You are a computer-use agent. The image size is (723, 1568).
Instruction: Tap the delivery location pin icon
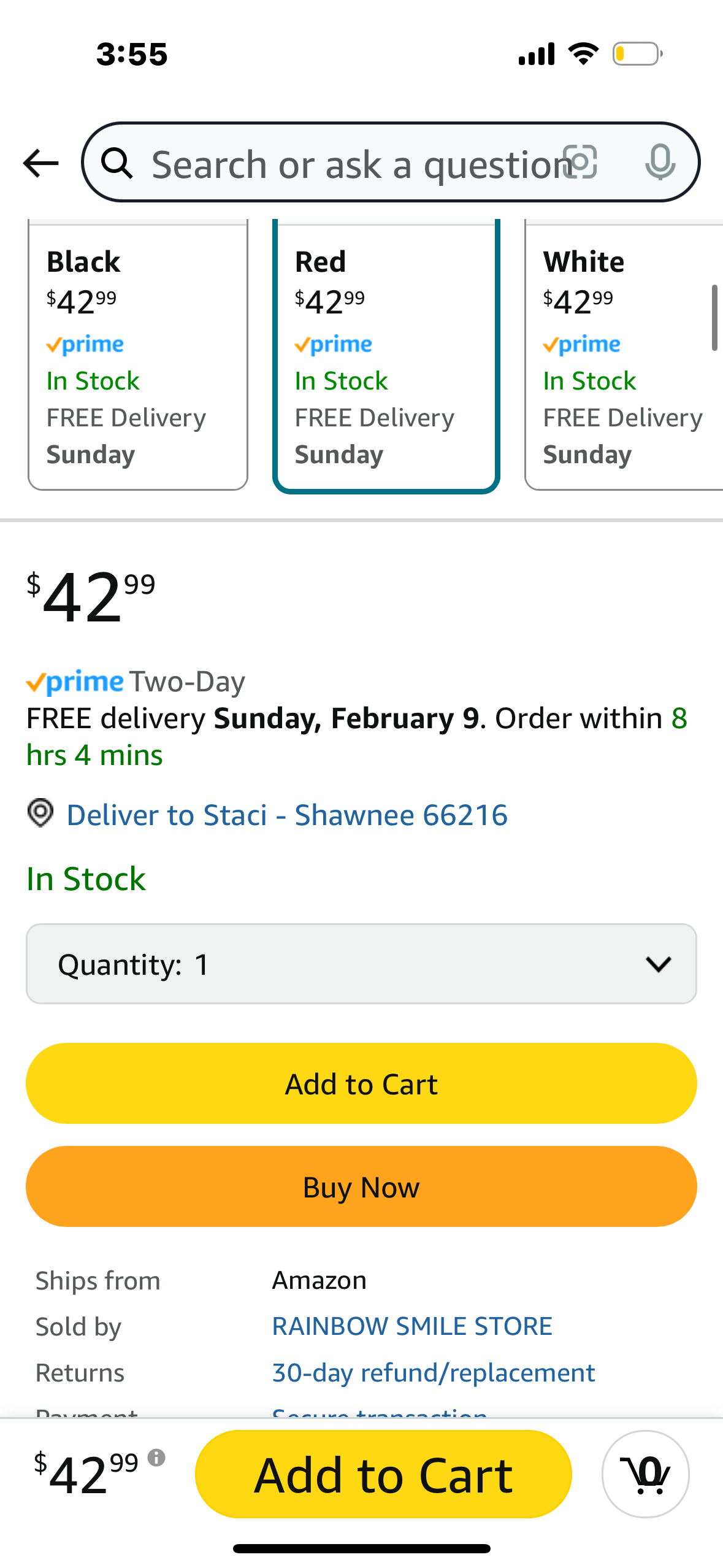point(40,813)
